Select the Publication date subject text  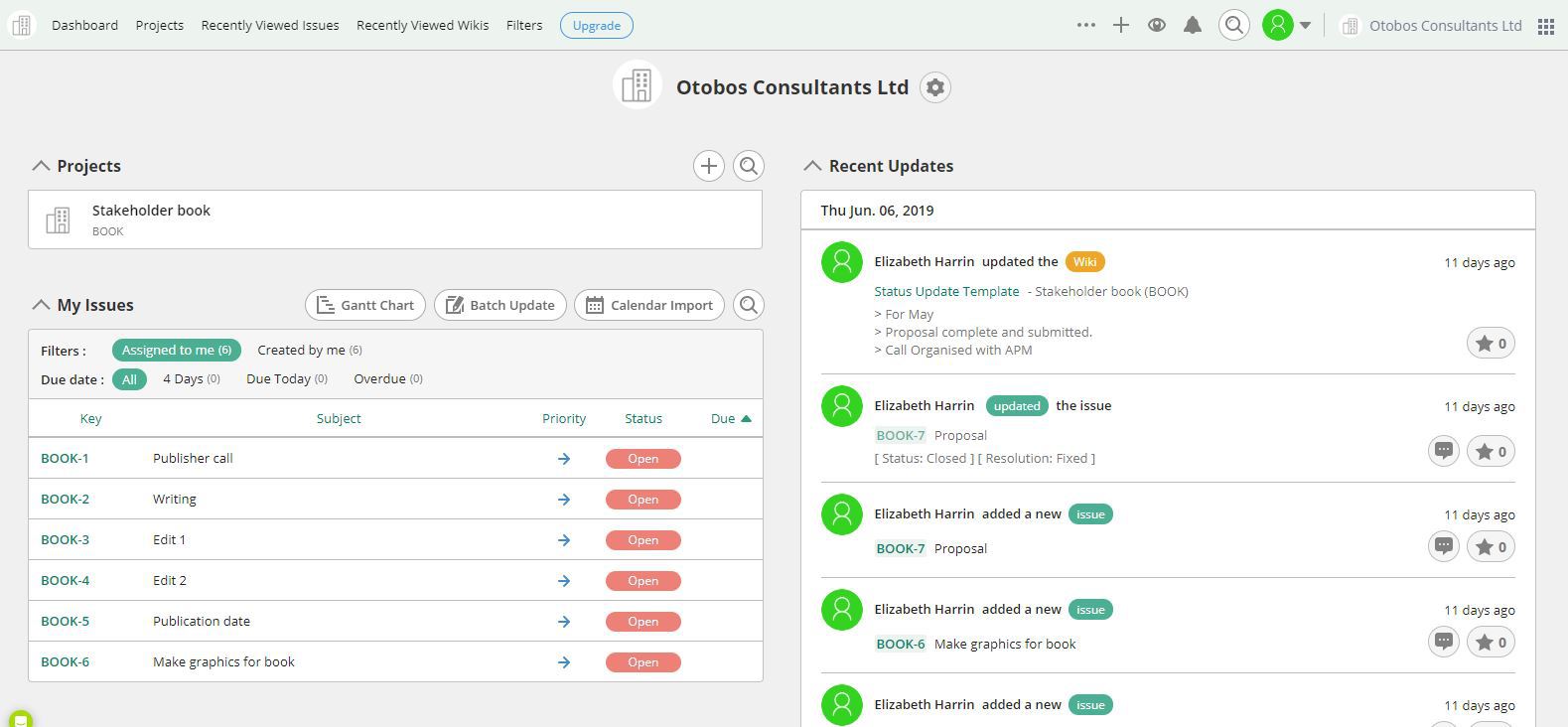tap(202, 622)
